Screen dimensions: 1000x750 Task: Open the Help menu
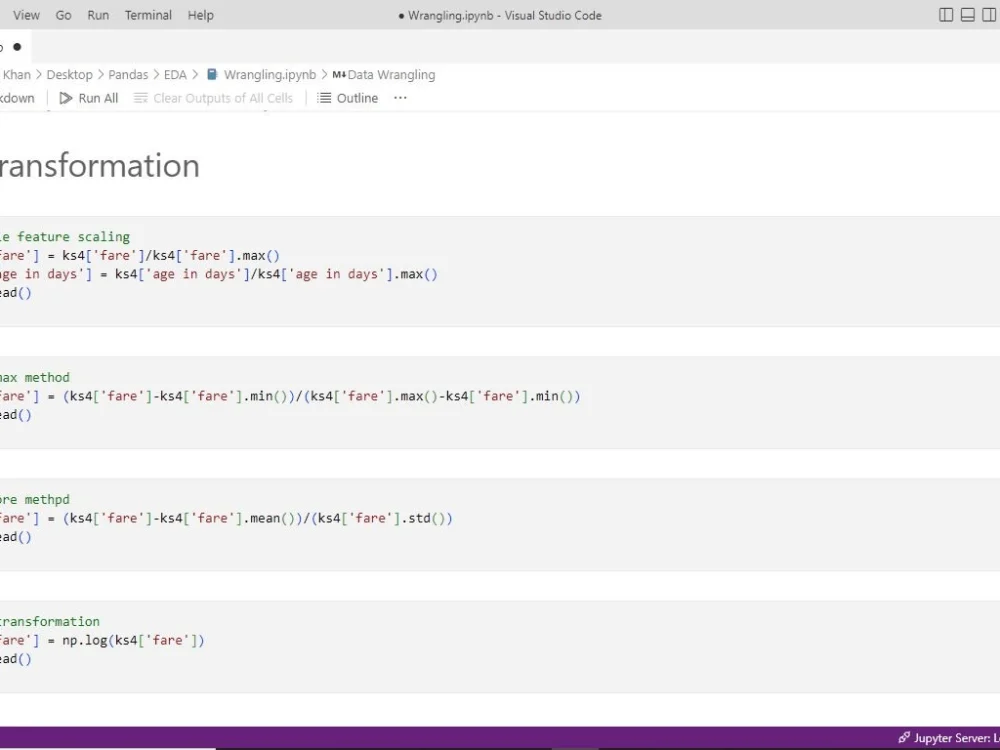tap(200, 15)
